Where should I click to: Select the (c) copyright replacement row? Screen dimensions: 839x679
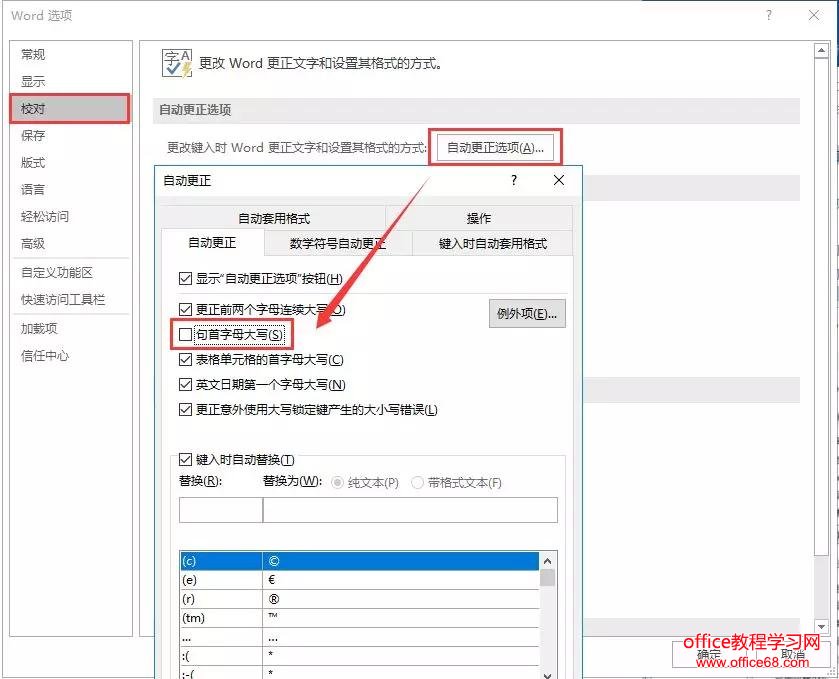tap(360, 561)
